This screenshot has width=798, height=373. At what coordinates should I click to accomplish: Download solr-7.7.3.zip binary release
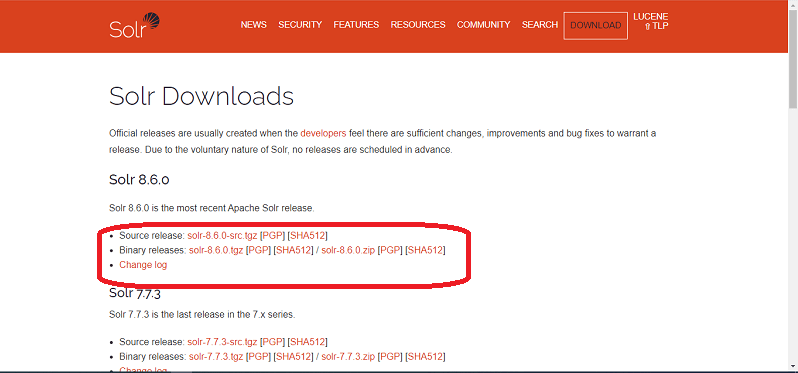pyautogui.click(x=348, y=356)
